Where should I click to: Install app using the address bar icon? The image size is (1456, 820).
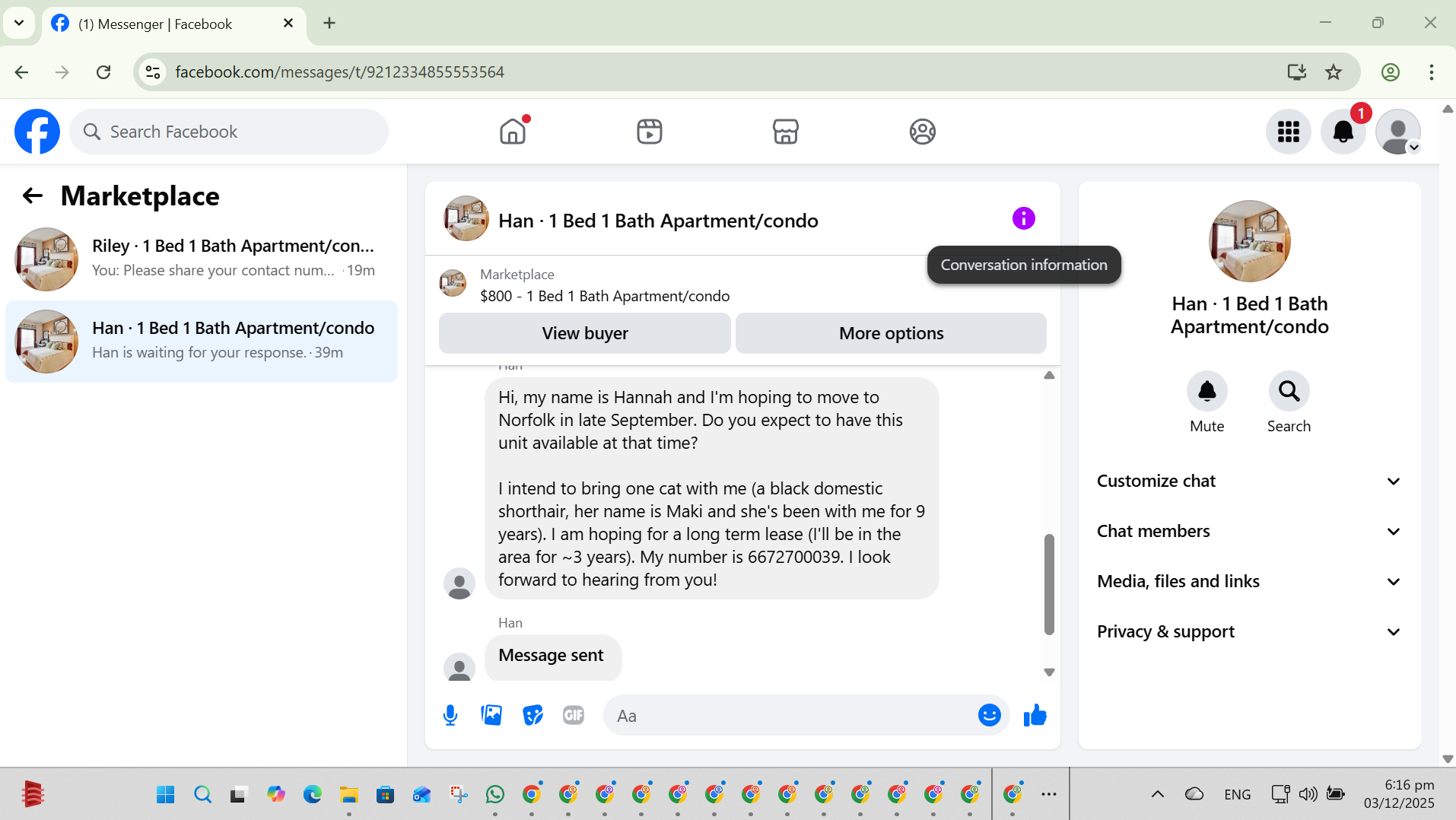(1296, 72)
